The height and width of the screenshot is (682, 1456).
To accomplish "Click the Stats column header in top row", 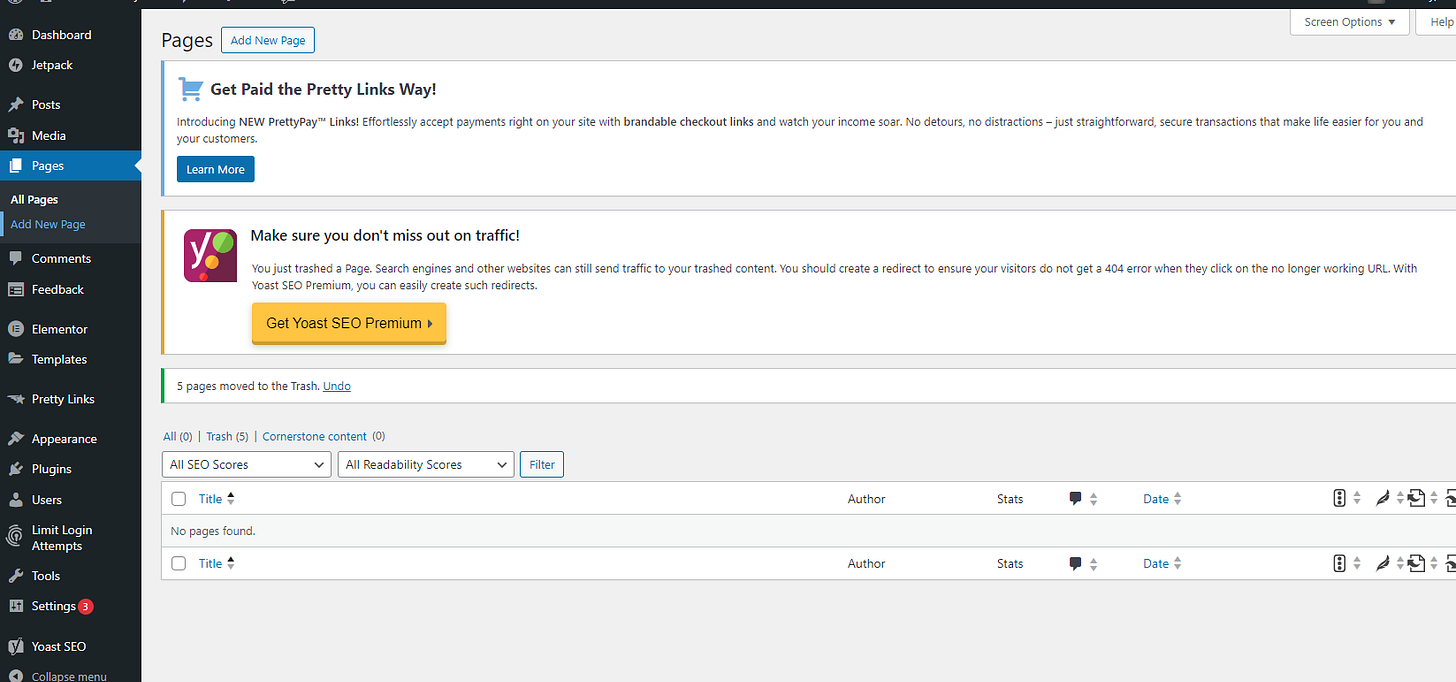I will coord(1010,499).
